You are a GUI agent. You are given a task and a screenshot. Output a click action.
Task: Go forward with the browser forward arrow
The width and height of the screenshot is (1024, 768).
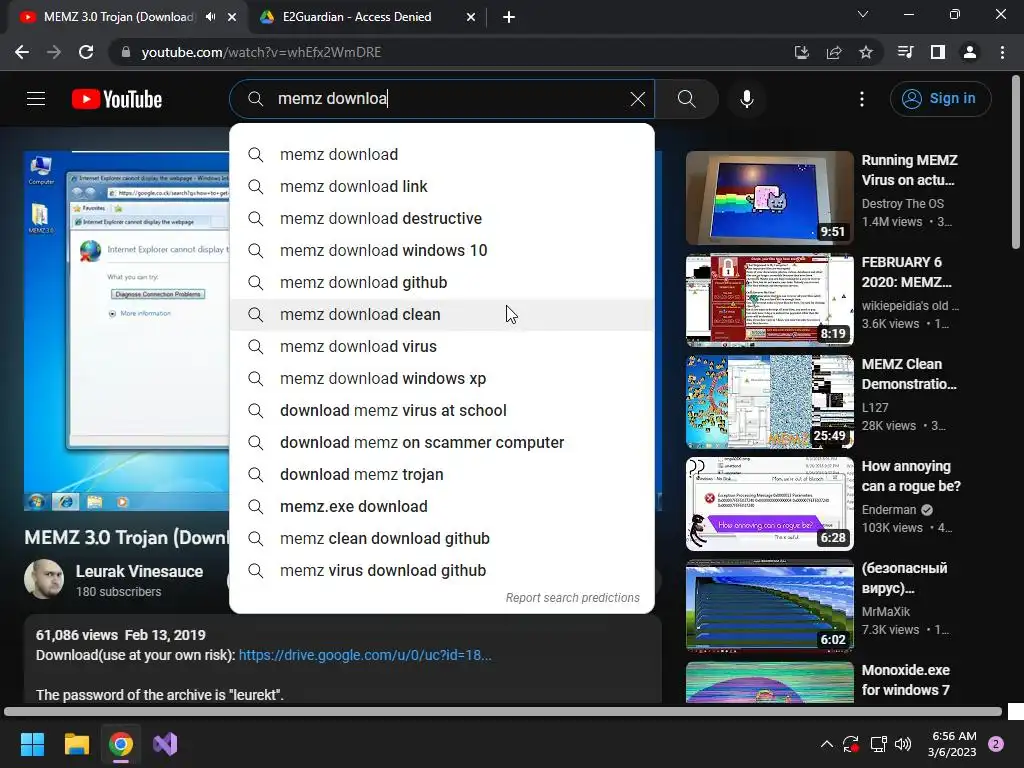point(54,52)
